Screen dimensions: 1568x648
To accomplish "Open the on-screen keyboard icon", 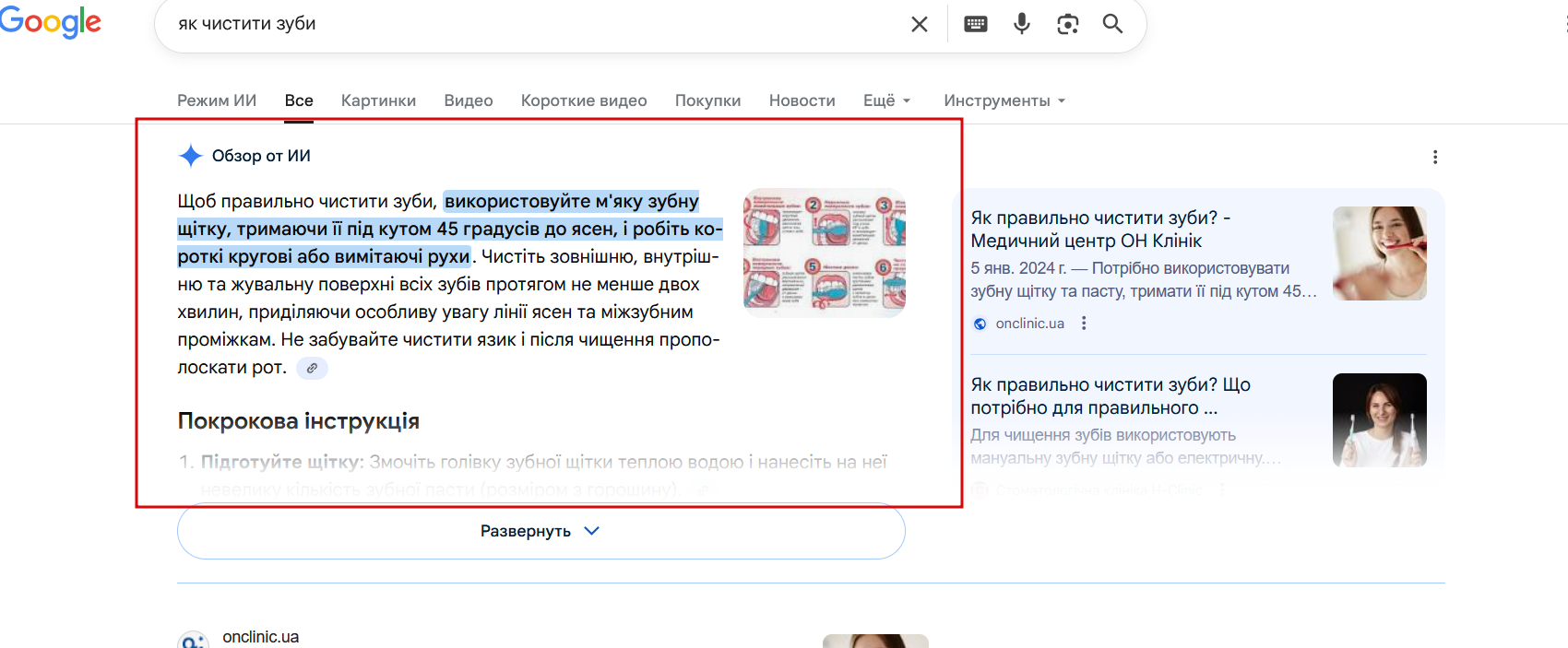I will tap(976, 24).
